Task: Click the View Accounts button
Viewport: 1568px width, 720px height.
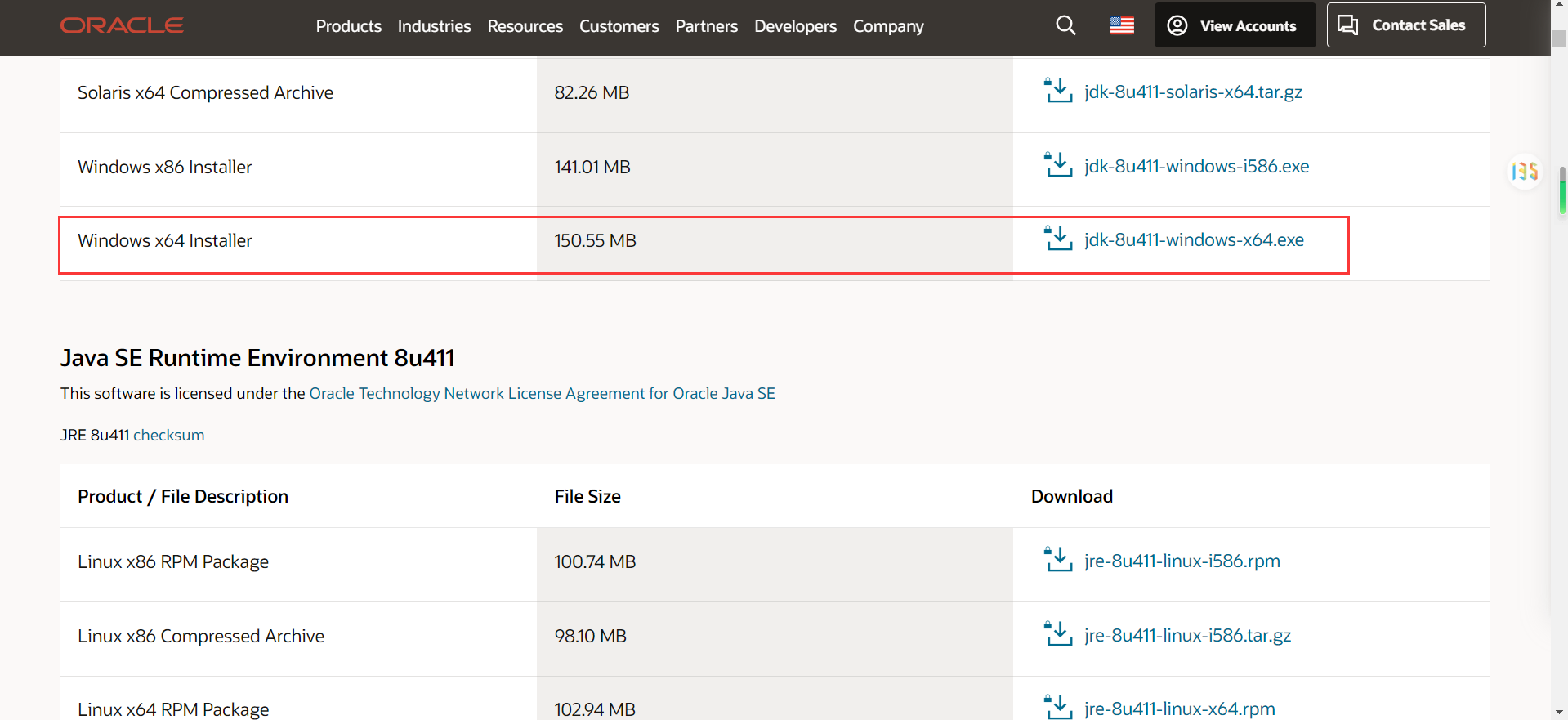Action: click(x=1235, y=25)
